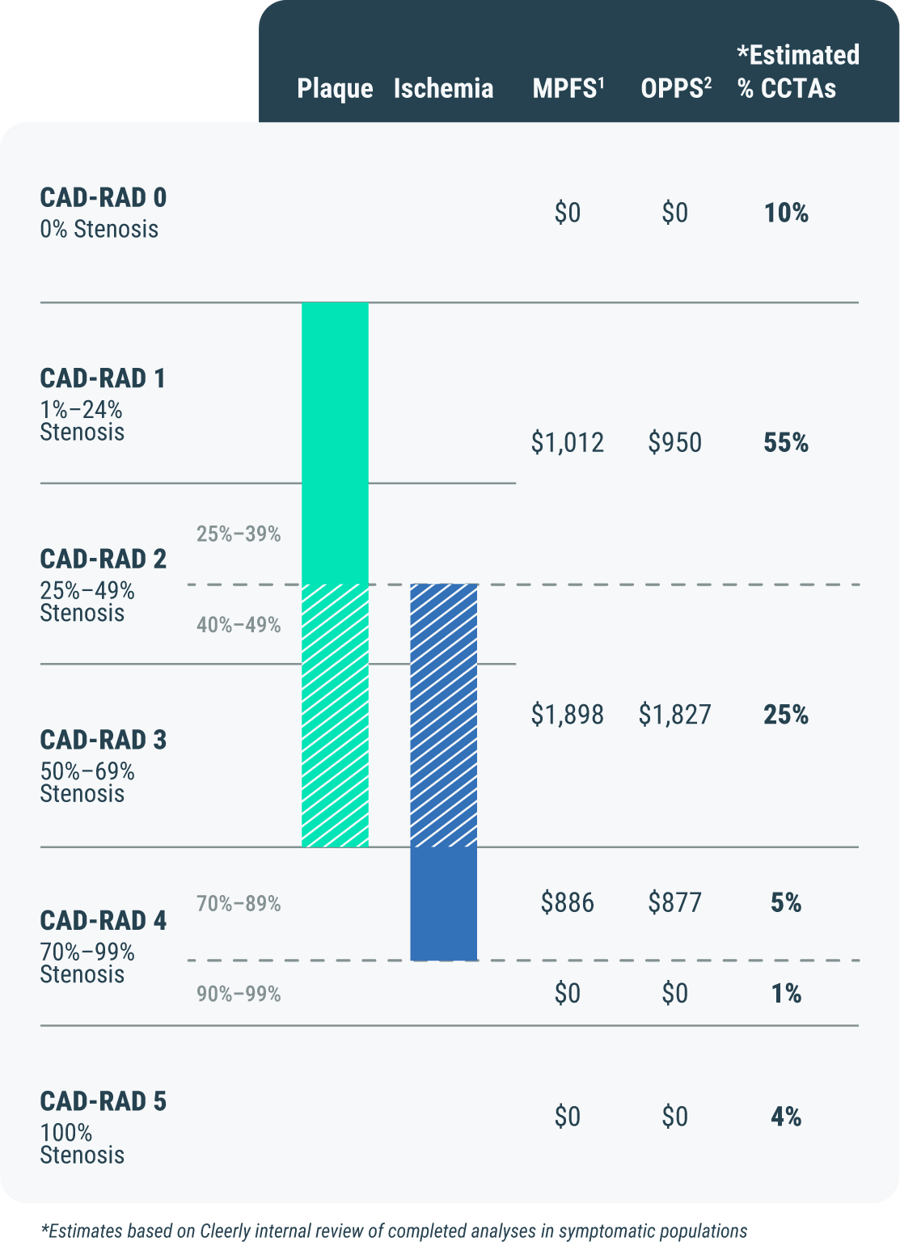Click the Cleerly estimates footnote text
Viewport: 900px width, 1250px height.
394,1231
